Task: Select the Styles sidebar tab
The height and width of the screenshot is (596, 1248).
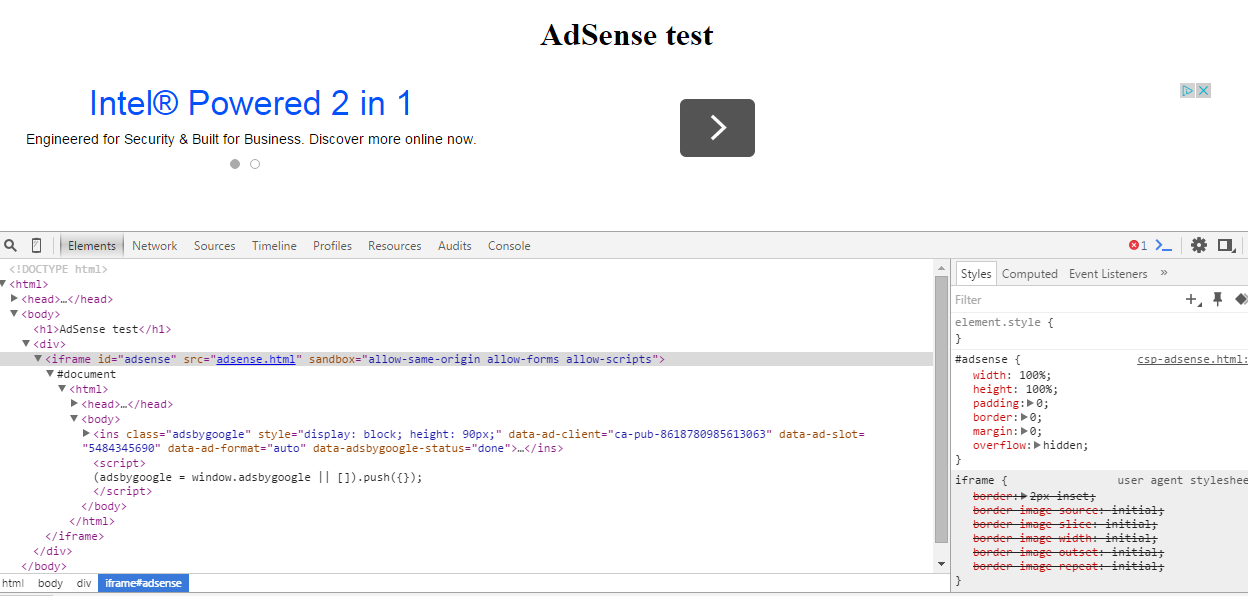Action: click(x=976, y=274)
